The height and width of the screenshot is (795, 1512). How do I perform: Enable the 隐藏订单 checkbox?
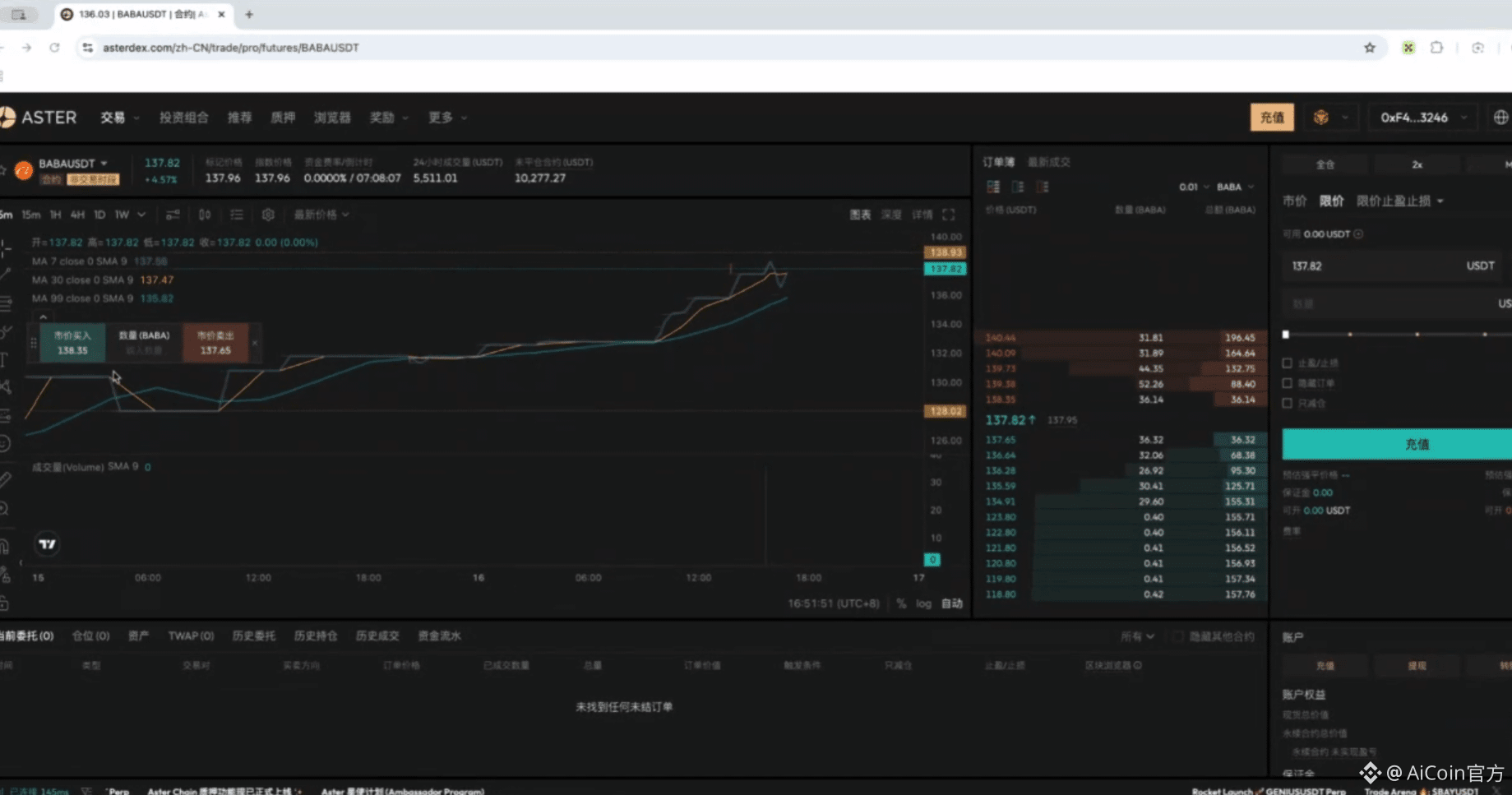1288,383
